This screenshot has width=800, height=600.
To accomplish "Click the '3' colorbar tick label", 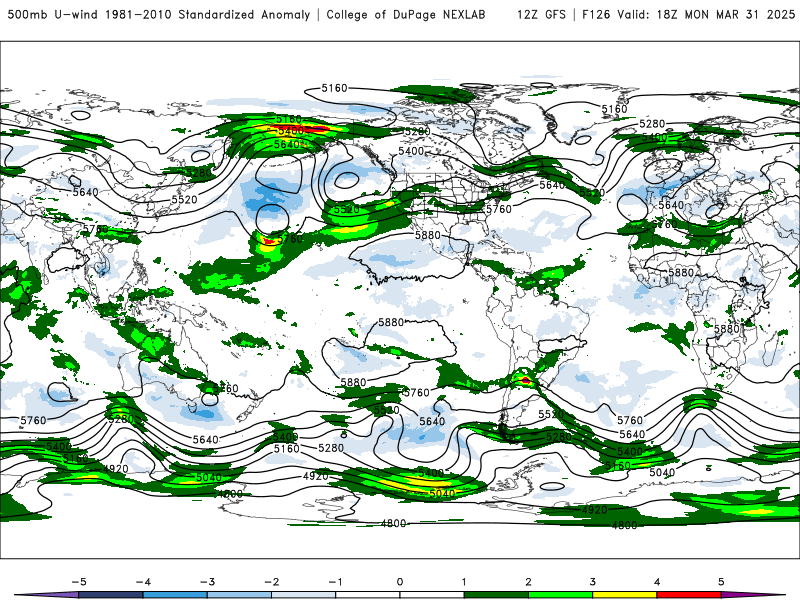I will point(592,582).
